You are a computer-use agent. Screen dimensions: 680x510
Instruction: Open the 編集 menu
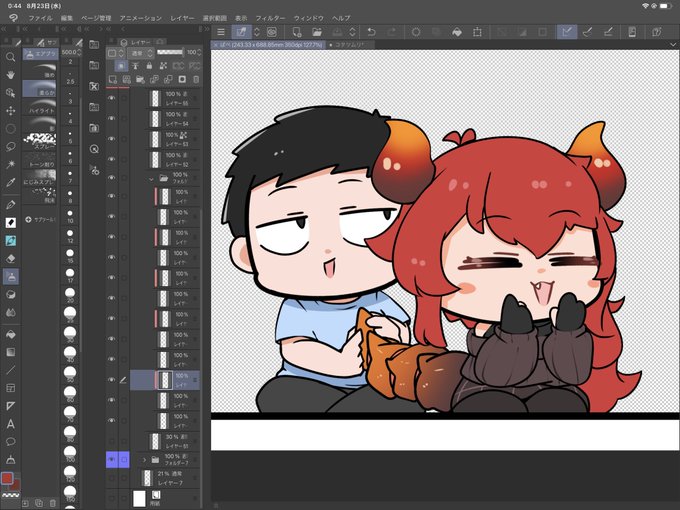tap(67, 18)
